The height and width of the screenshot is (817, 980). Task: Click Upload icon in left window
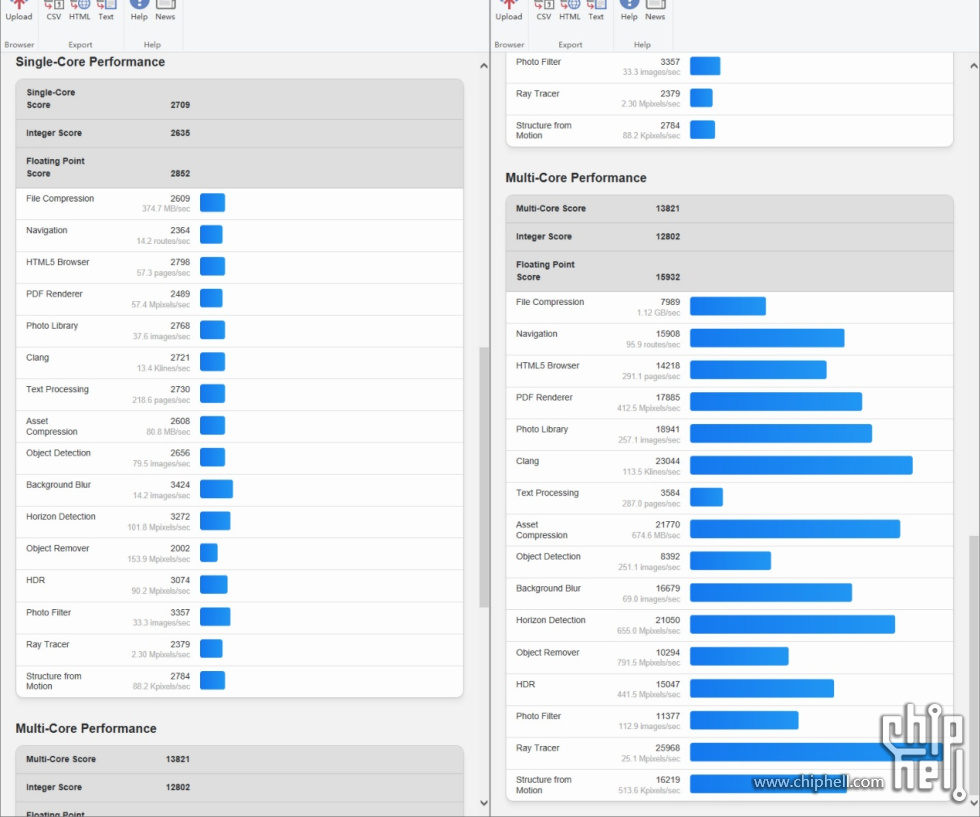19,9
